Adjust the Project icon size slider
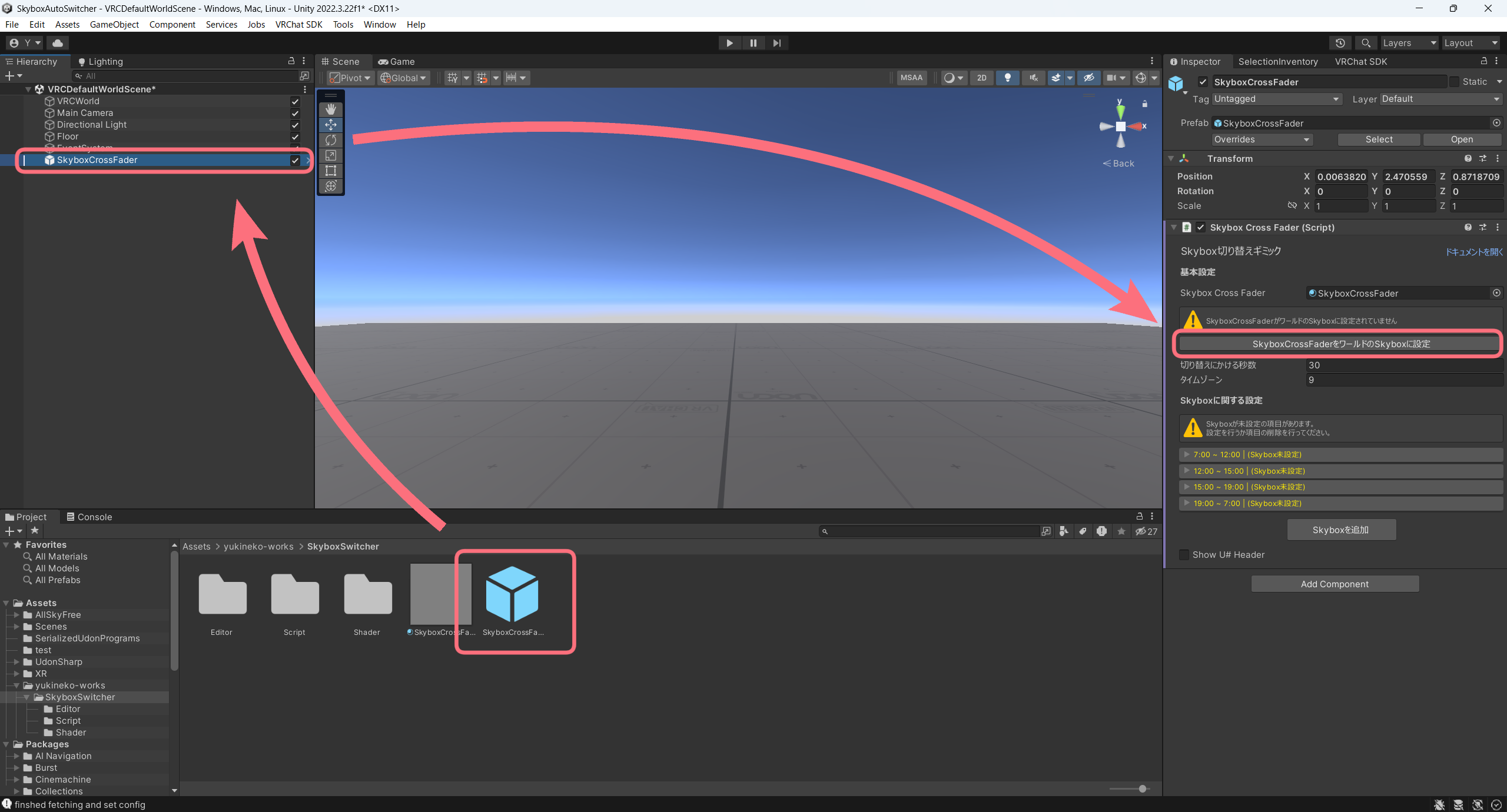1507x812 pixels. (x=1143, y=788)
